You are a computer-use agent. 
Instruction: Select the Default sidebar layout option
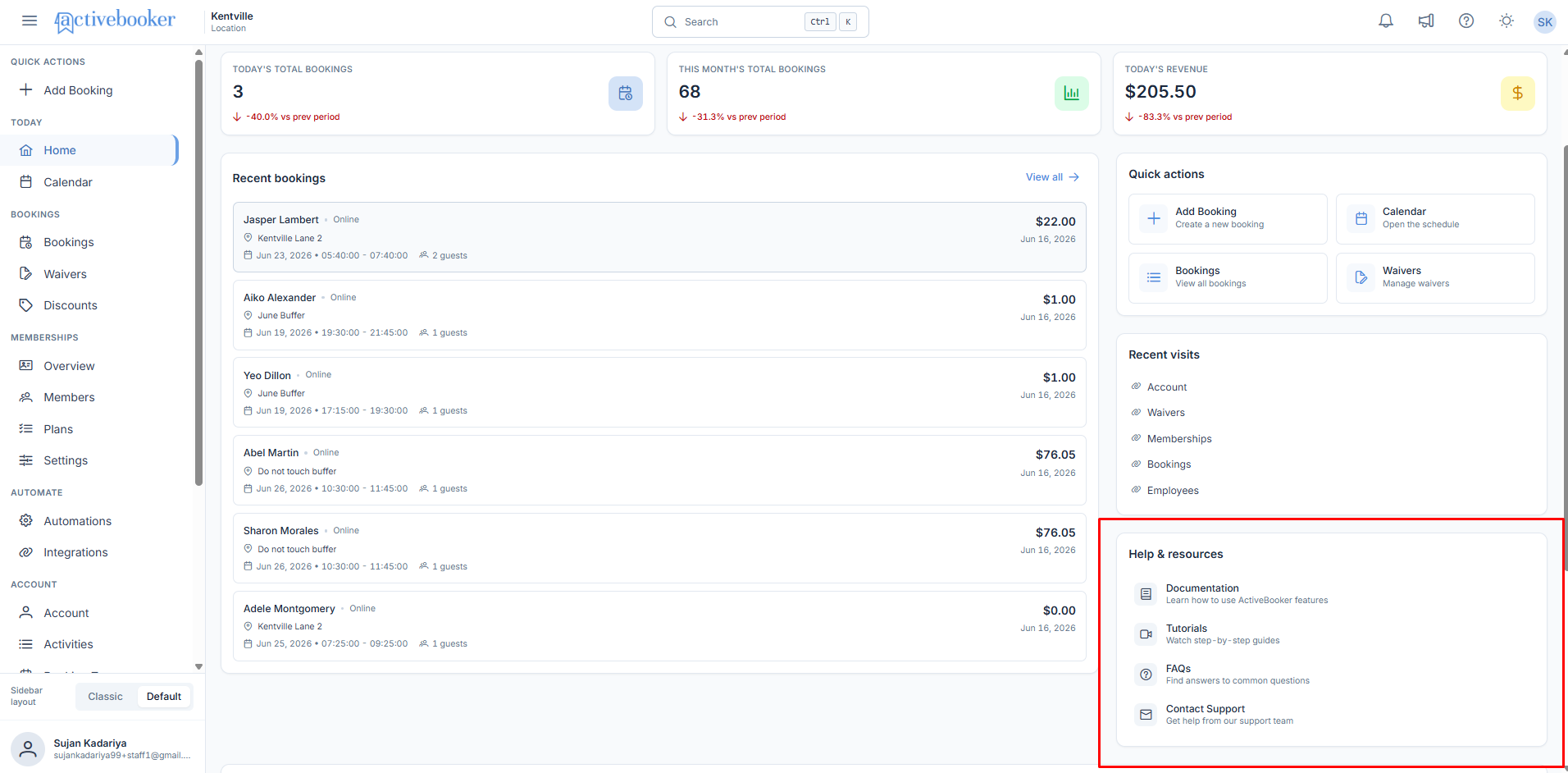(x=164, y=697)
